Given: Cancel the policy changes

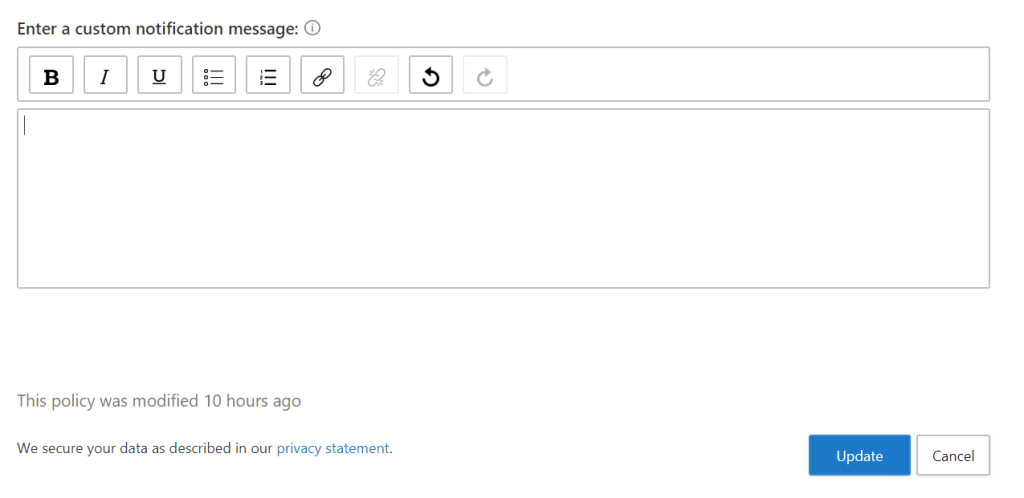Looking at the screenshot, I should coord(952,455).
